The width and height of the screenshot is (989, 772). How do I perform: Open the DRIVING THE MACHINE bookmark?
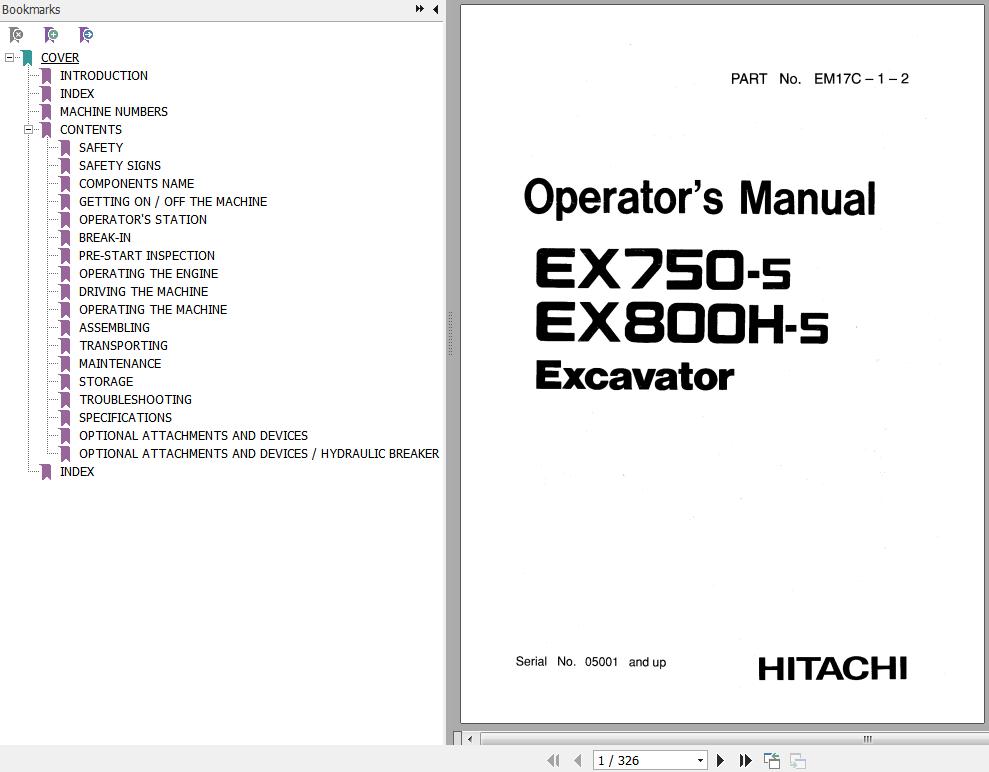(x=143, y=291)
